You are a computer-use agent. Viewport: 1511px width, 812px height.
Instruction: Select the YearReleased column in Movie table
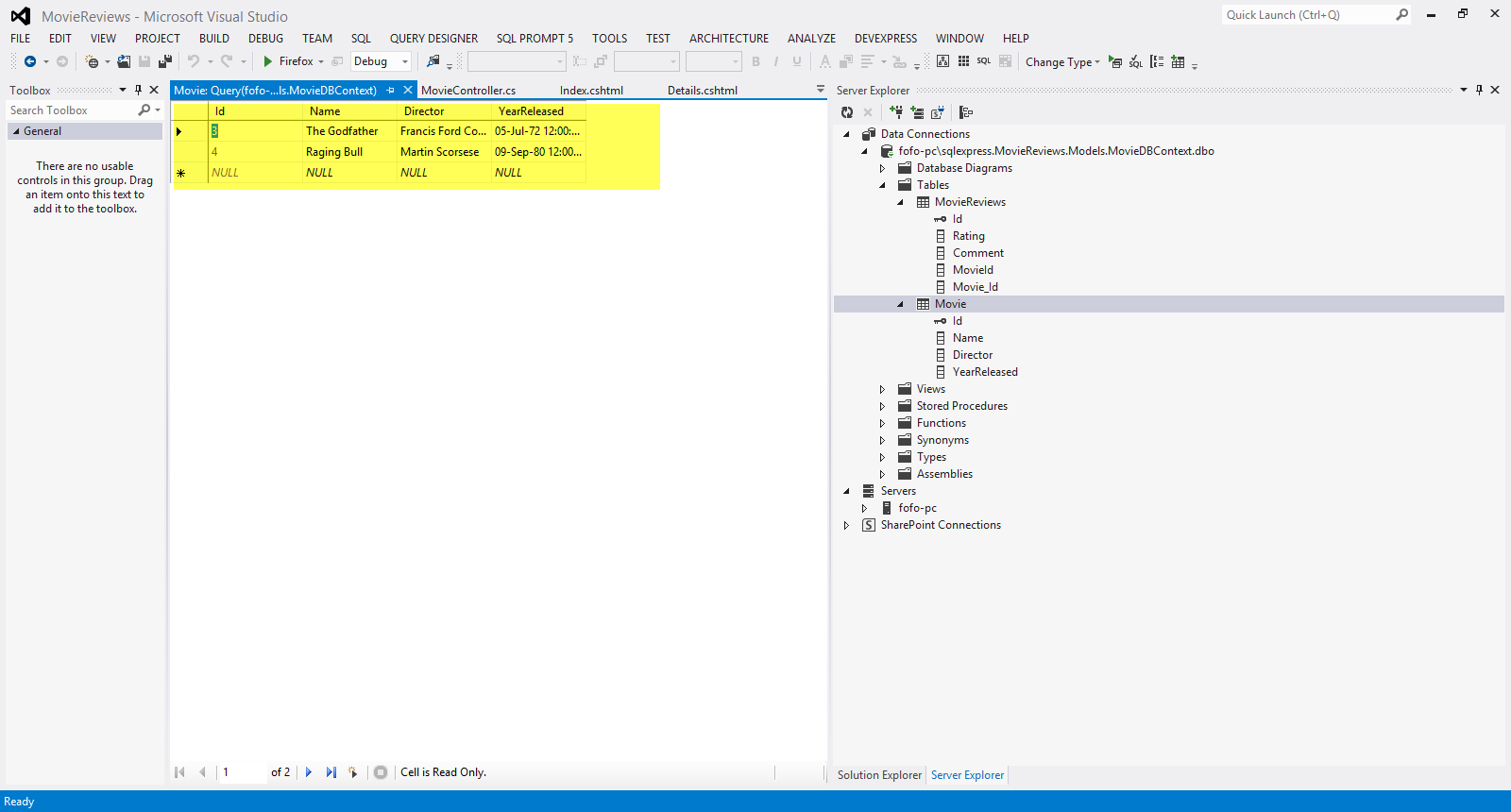click(x=985, y=372)
